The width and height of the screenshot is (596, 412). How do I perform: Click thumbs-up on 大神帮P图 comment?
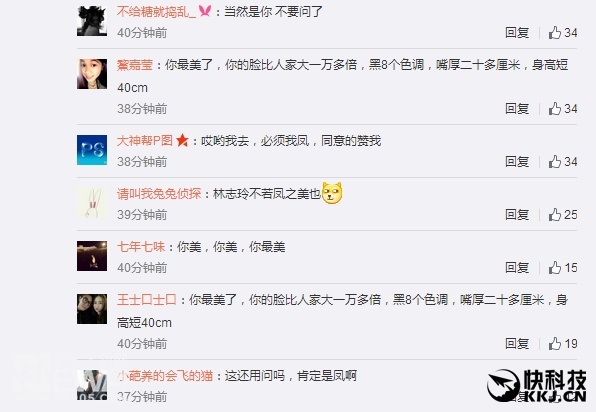tap(563, 162)
